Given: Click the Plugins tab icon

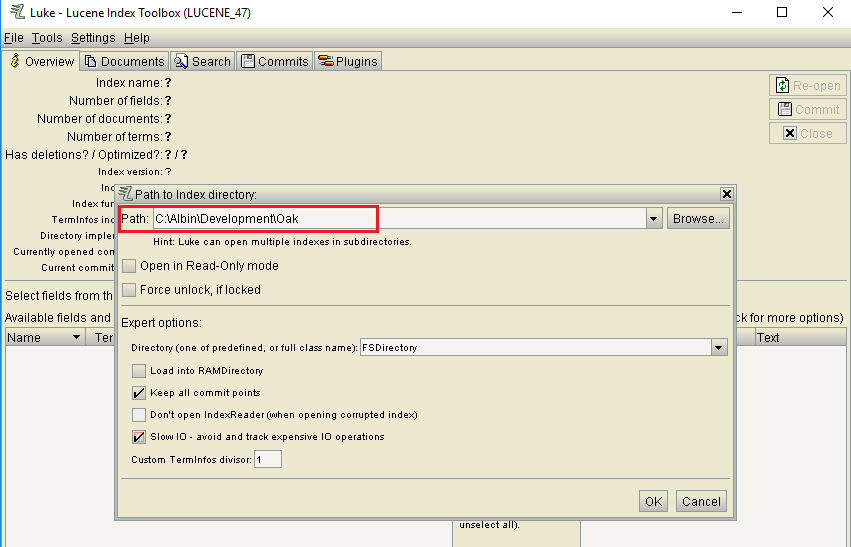Looking at the screenshot, I should coord(326,61).
